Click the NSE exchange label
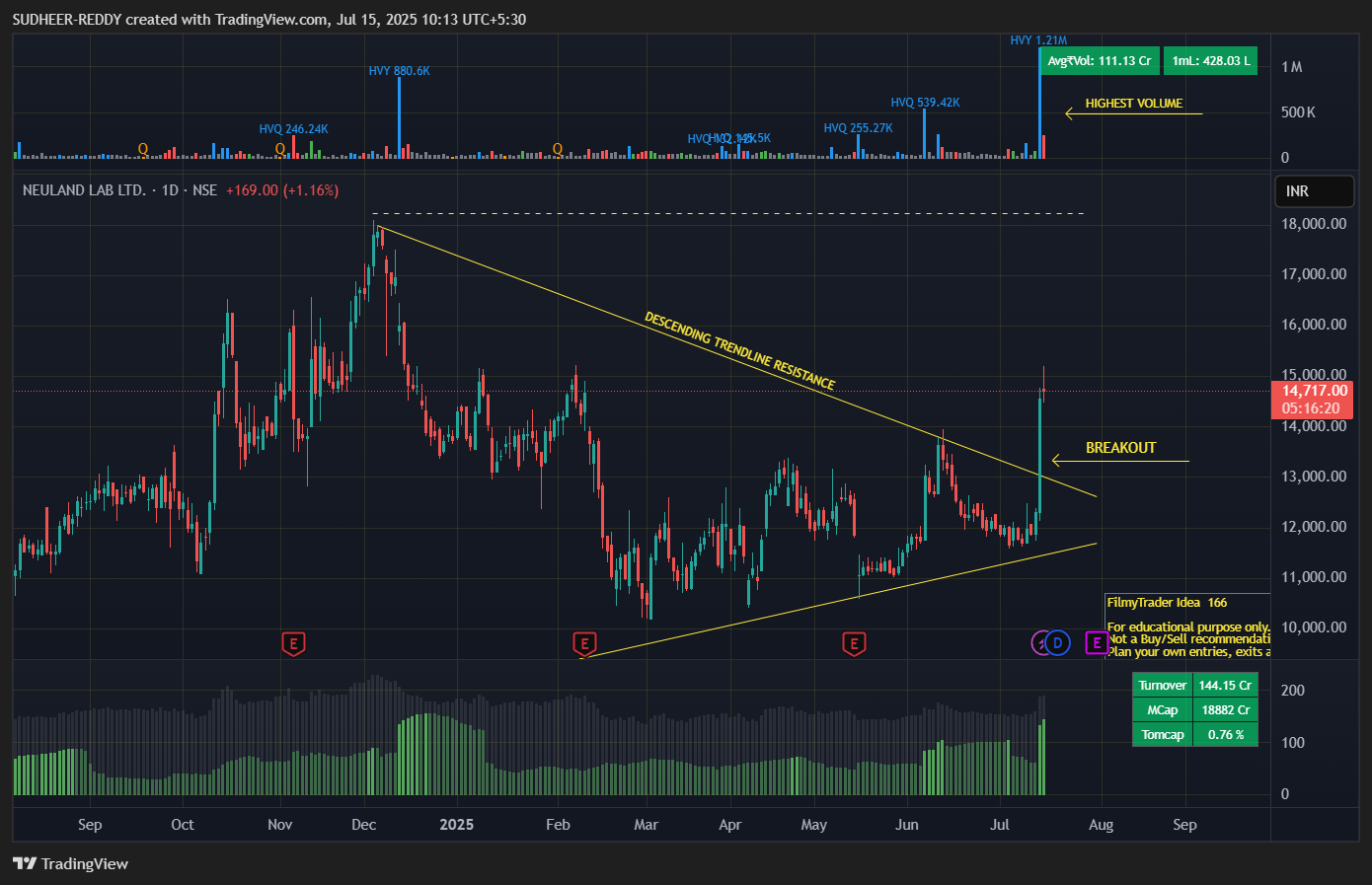This screenshot has width=1372, height=885. tap(204, 189)
